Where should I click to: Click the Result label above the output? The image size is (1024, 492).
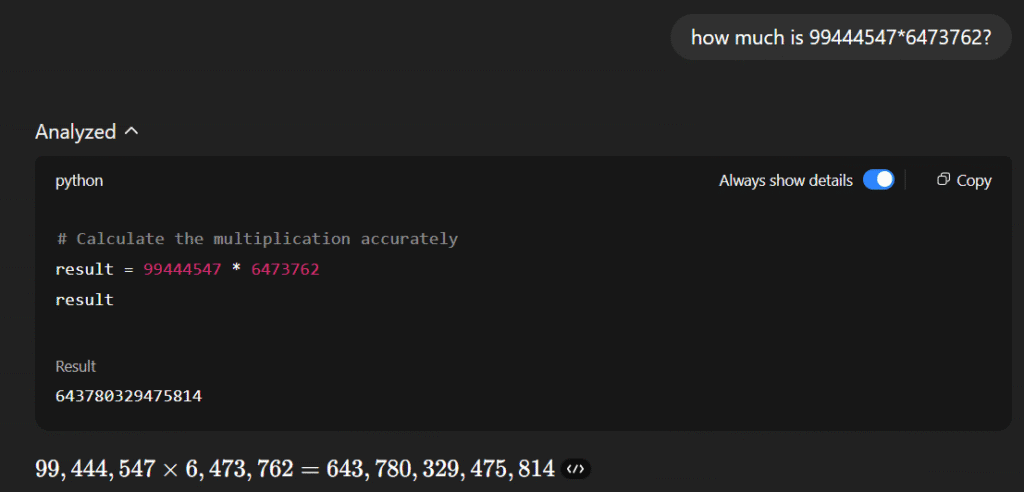click(x=76, y=366)
